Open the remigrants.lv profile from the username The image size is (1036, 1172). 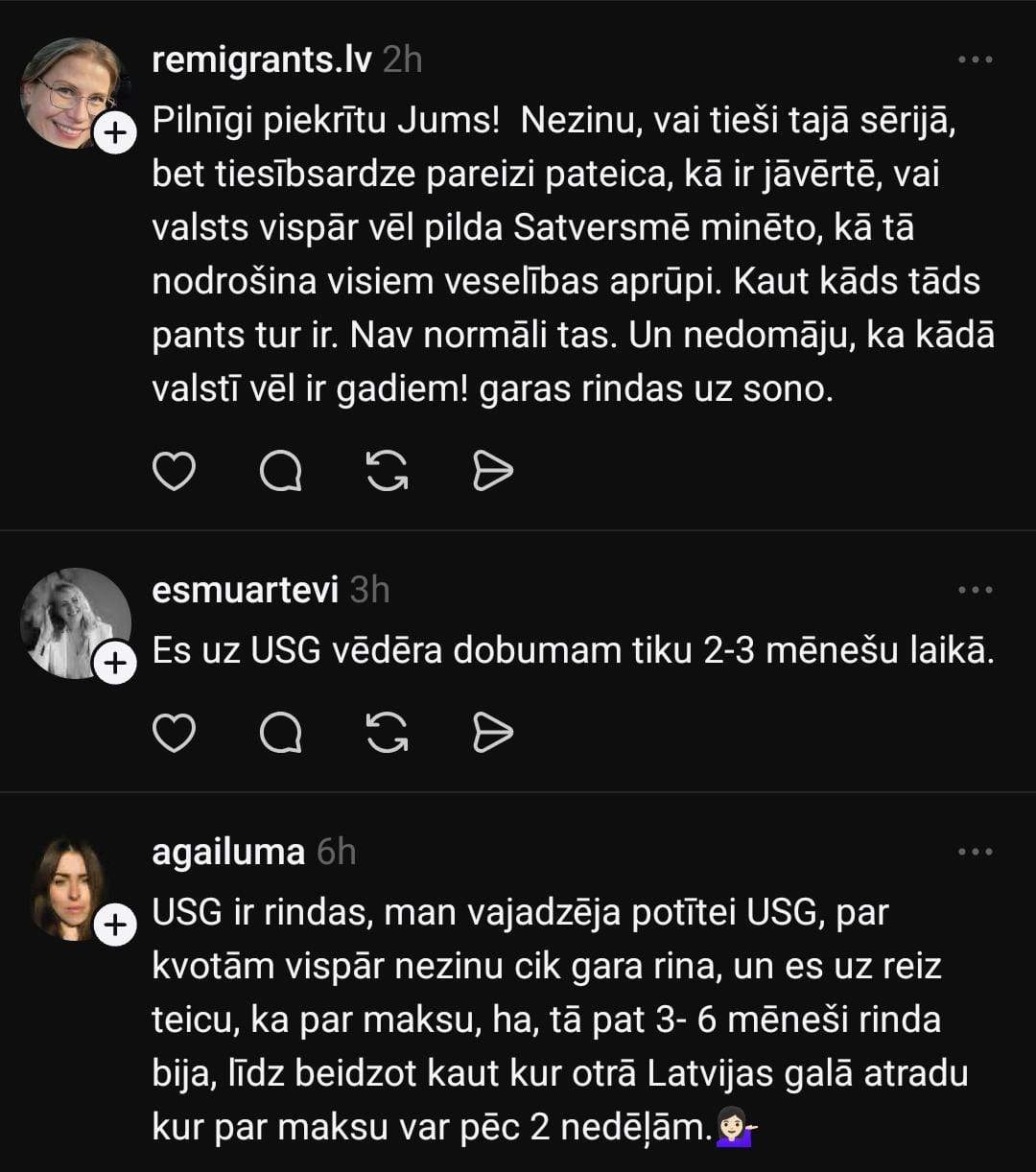click(261, 59)
